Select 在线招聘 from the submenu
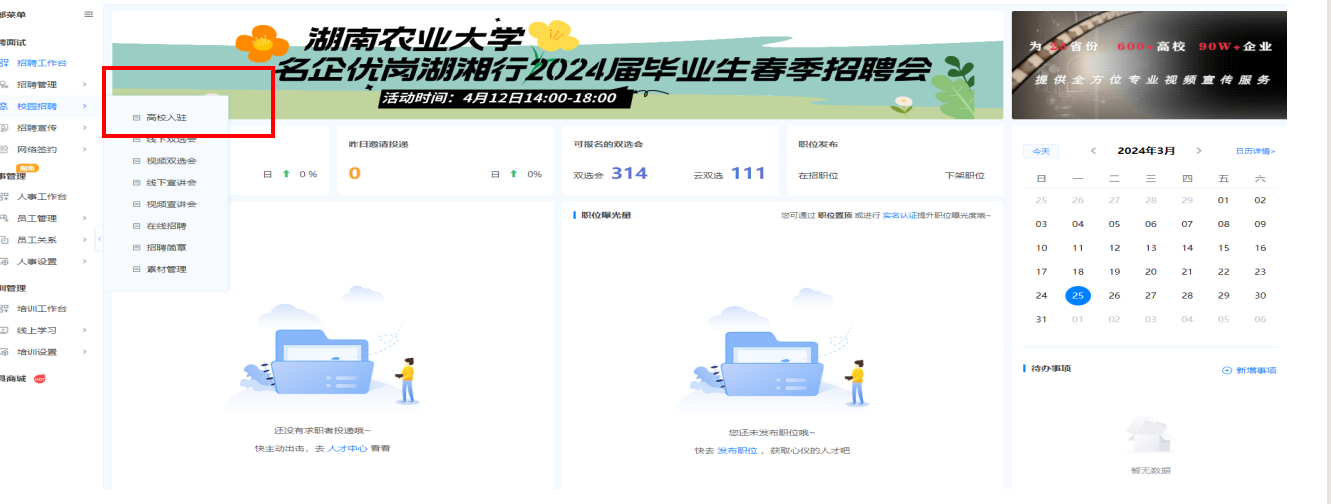The width and height of the screenshot is (1331, 504). pos(166,226)
